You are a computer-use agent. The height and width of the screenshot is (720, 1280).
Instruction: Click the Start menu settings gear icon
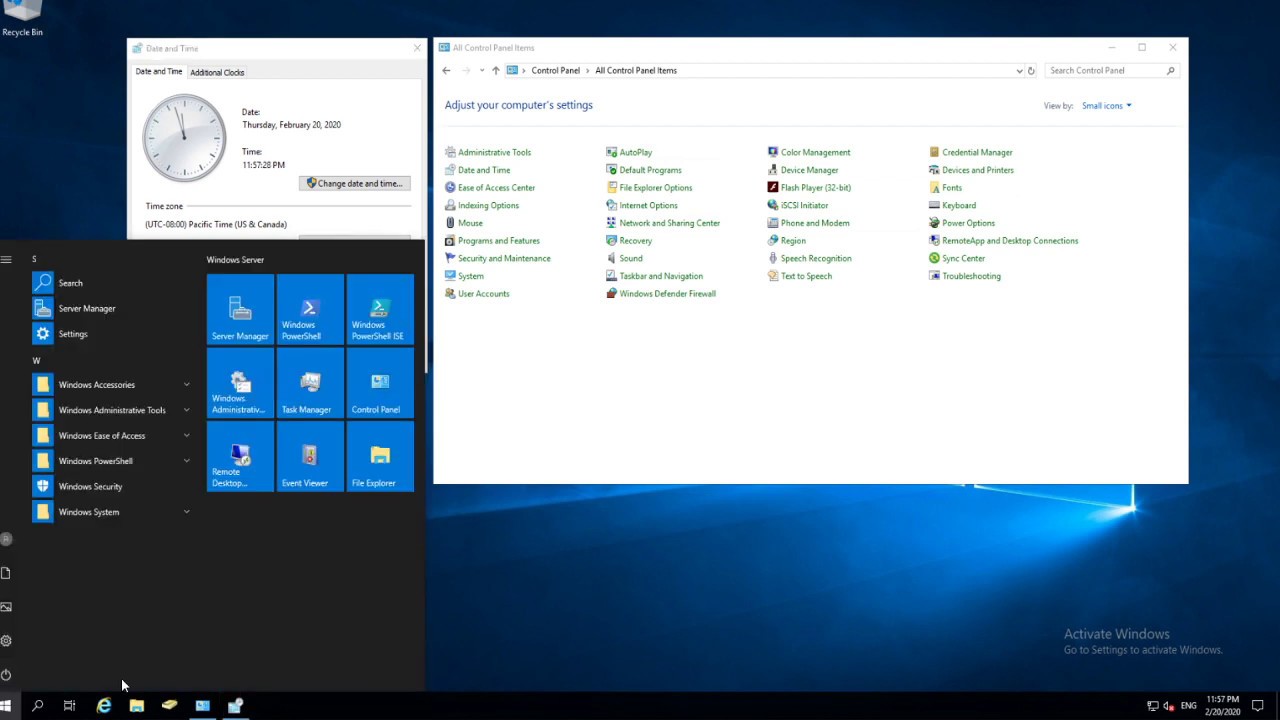coord(6,641)
